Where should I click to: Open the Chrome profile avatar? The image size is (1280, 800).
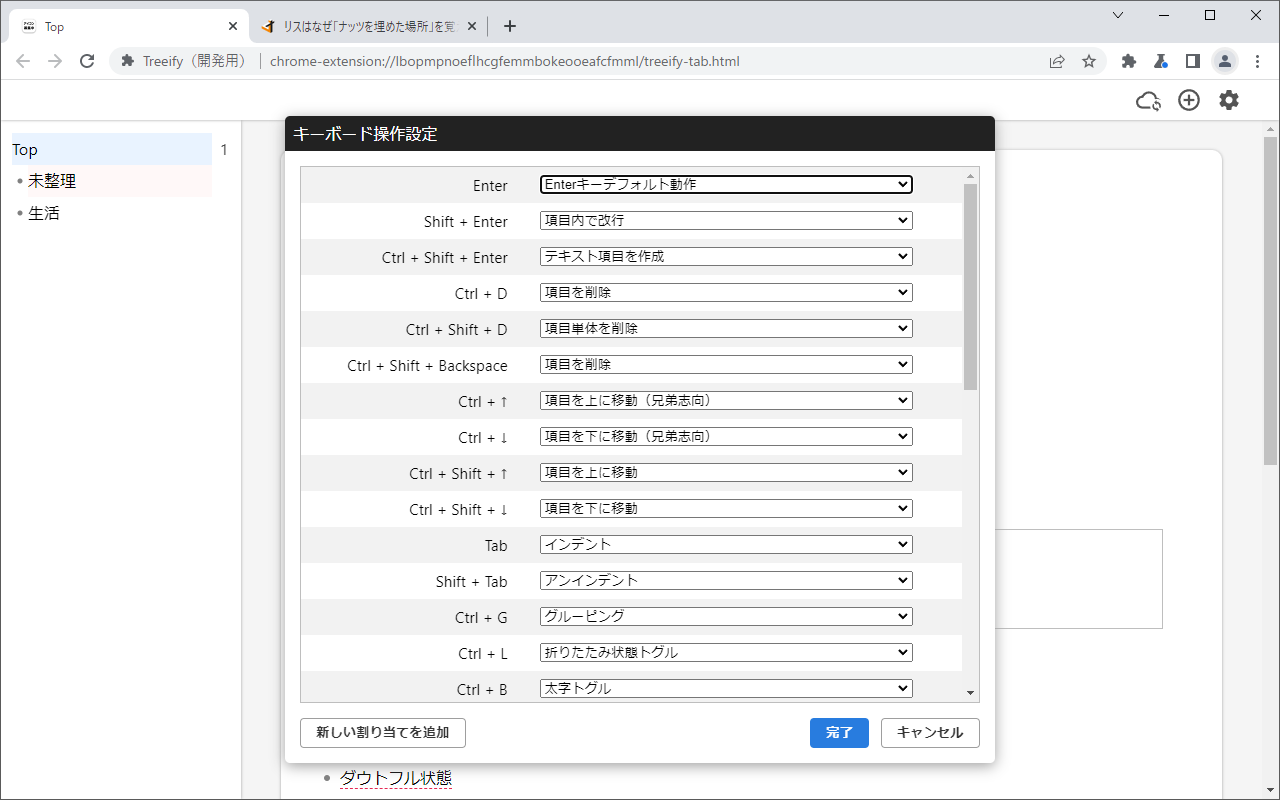click(x=1224, y=61)
